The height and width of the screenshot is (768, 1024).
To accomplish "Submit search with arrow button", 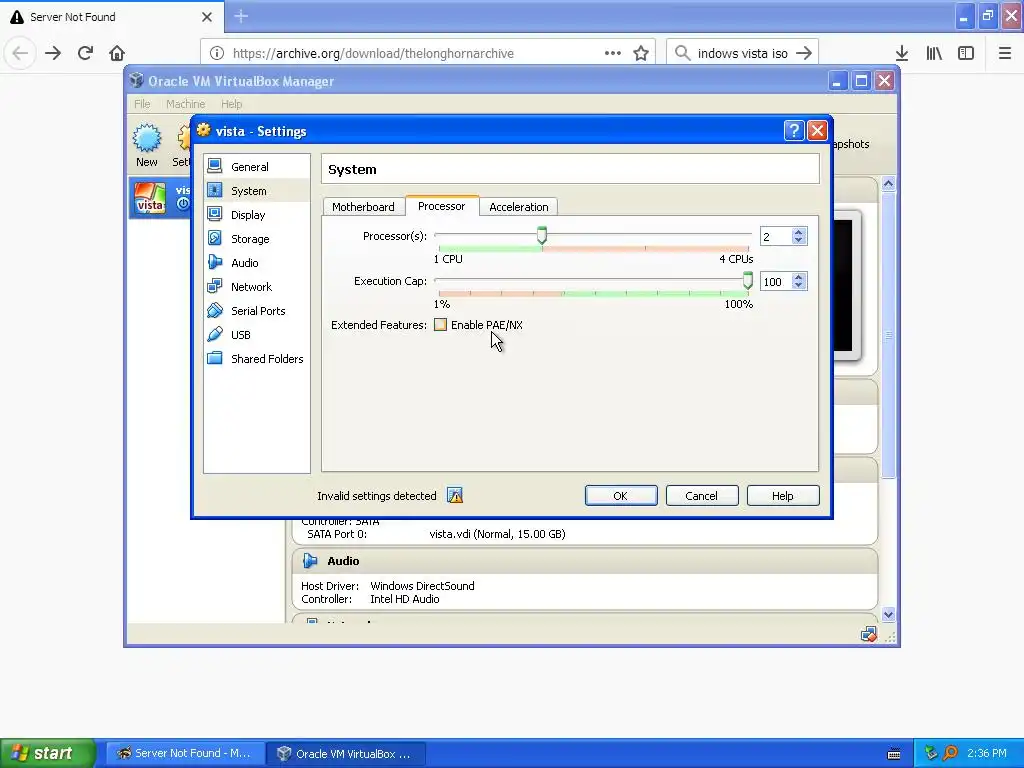I will [x=804, y=54].
